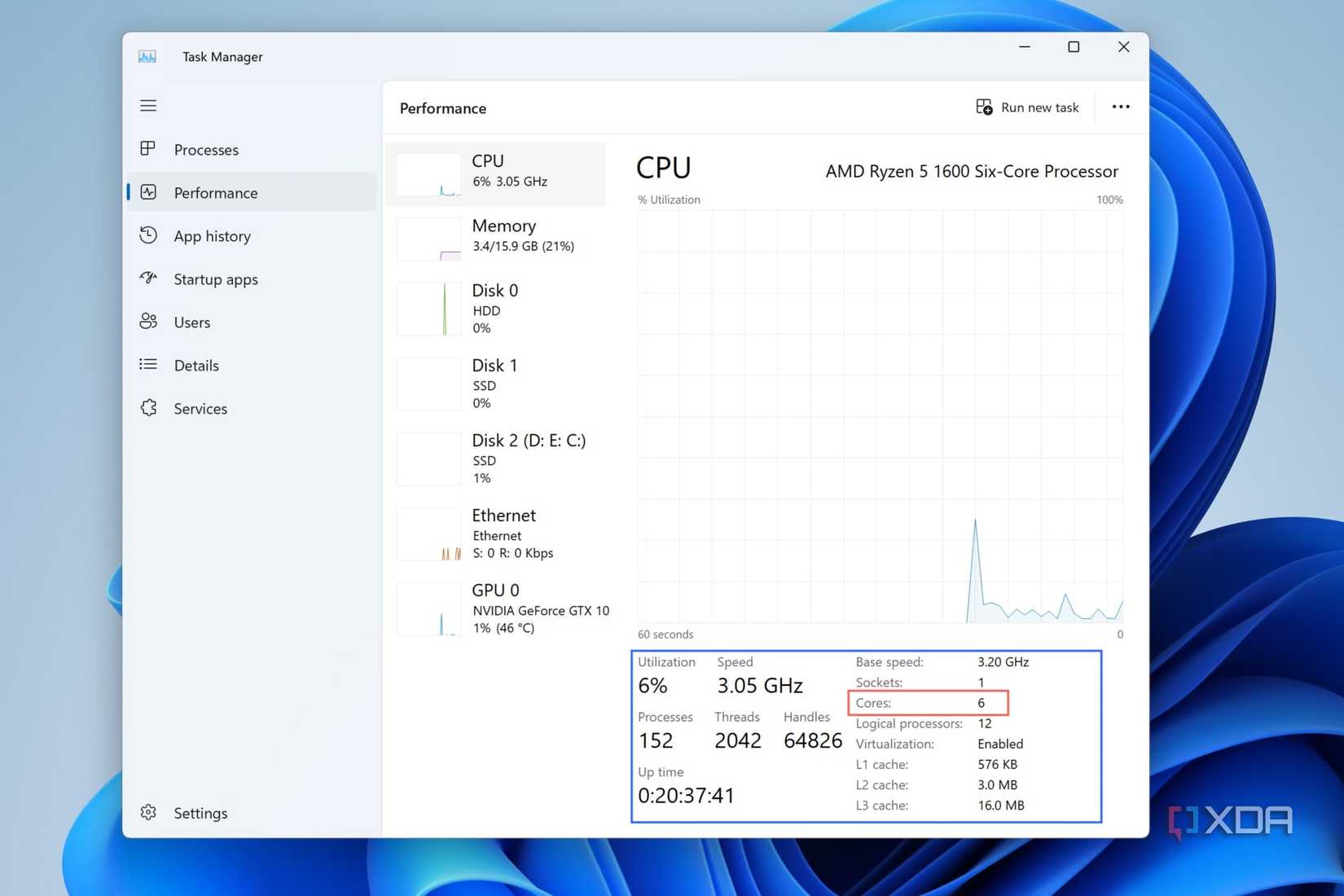Select the Services puzzle-piece icon
This screenshot has width=1344, height=896.
(x=148, y=408)
